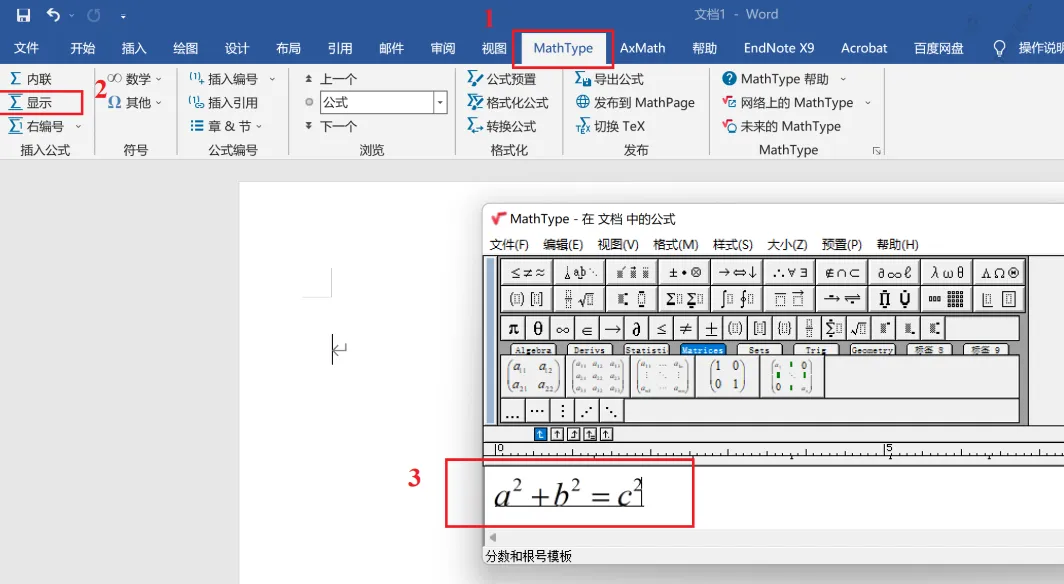Open relational symbols palette (≤≠≈)
The image size is (1064, 584).
[x=527, y=273]
